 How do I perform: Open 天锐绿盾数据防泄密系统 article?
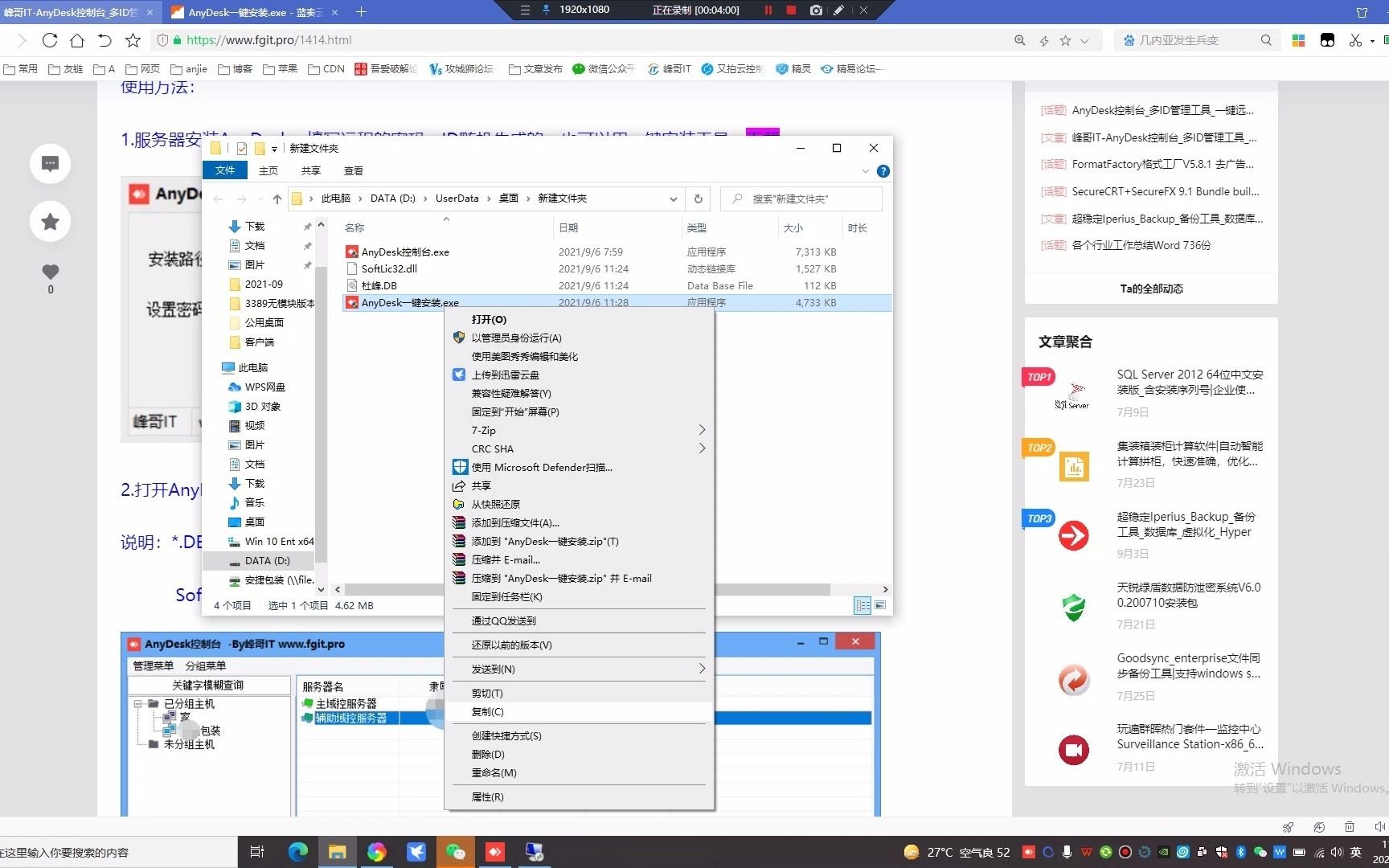pyautogui.click(x=1188, y=595)
